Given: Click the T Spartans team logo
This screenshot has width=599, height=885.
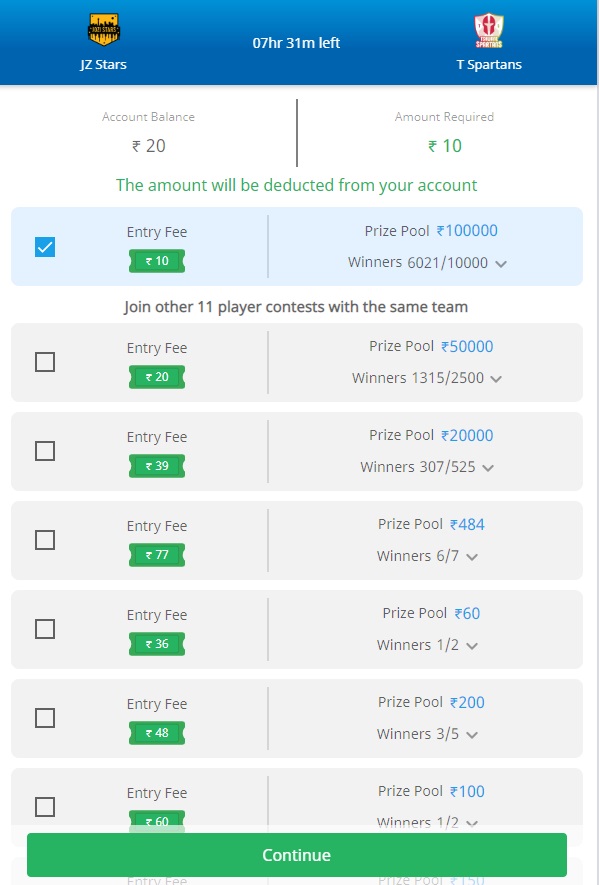Looking at the screenshot, I should point(488,30).
